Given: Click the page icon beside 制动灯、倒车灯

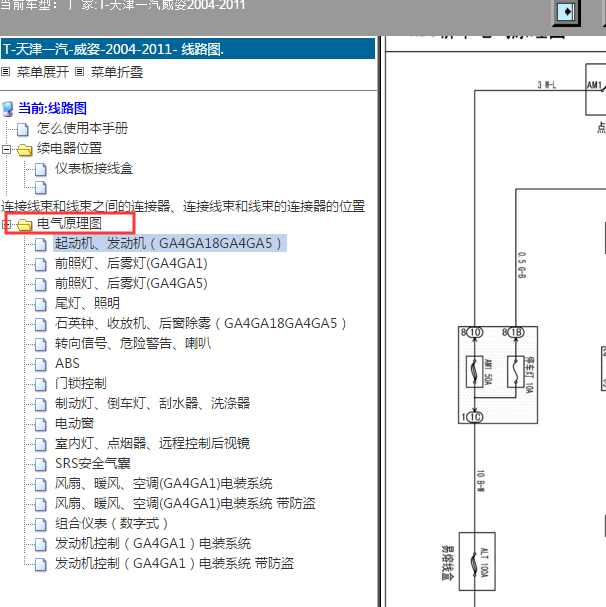Looking at the screenshot, I should 41,404.
